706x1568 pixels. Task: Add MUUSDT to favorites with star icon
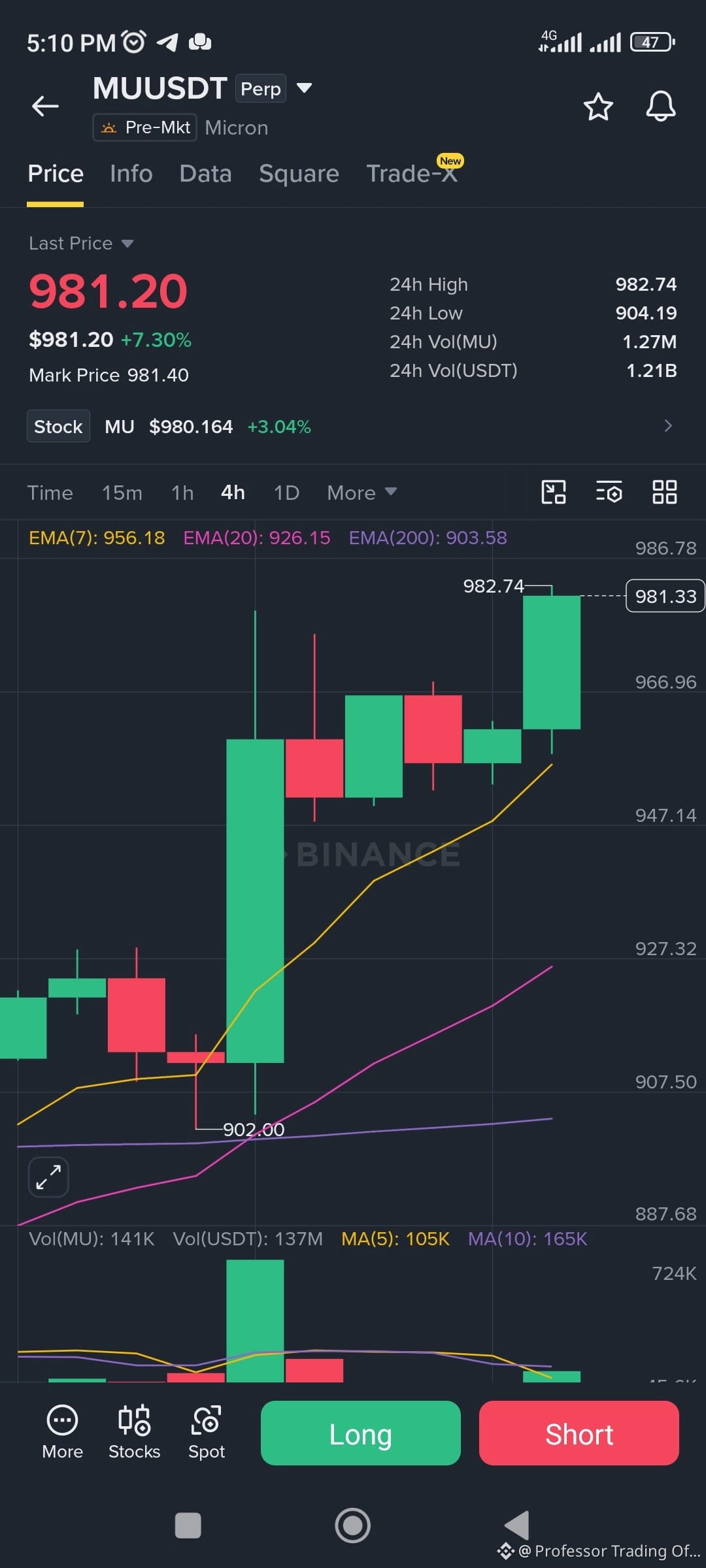click(x=598, y=106)
